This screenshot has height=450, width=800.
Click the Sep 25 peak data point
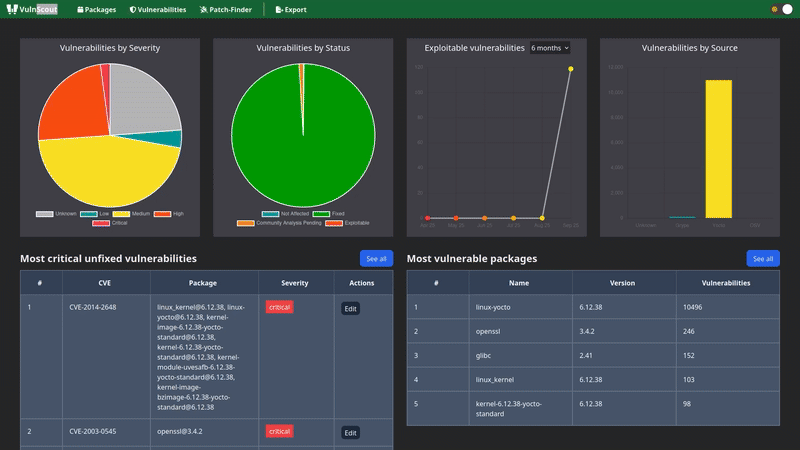tap(570, 69)
